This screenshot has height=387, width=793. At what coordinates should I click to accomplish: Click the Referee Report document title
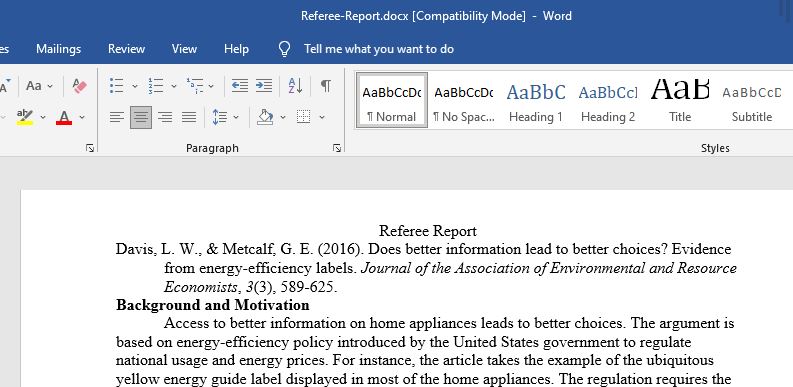428,231
